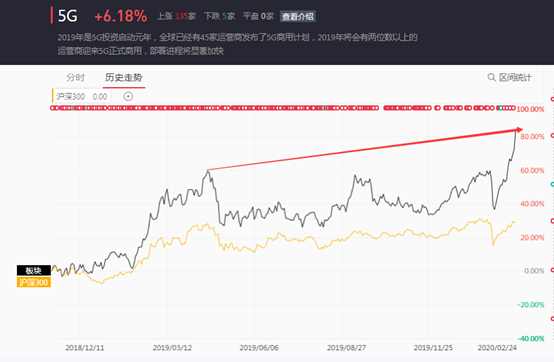Select the 历史走势 tab
Viewport: 554px width, 362px height.
pos(124,77)
